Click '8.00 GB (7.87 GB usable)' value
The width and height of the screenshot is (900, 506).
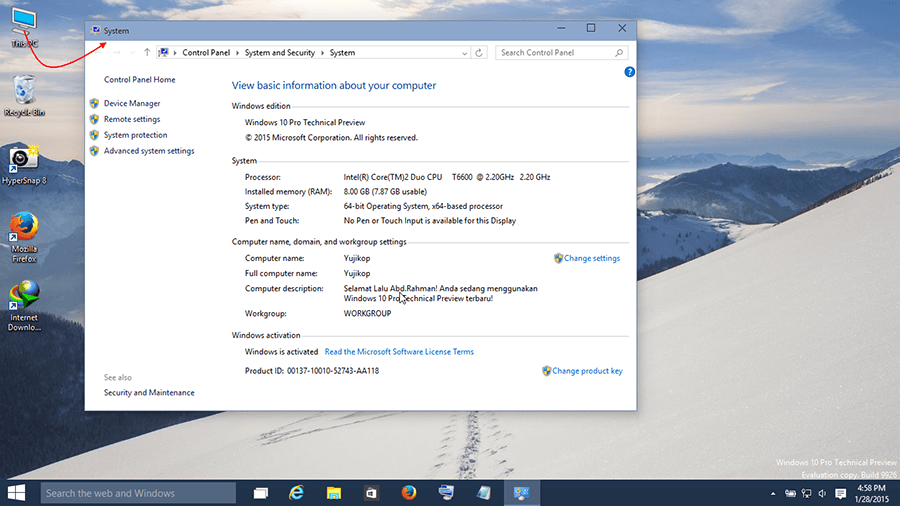[x=385, y=192]
